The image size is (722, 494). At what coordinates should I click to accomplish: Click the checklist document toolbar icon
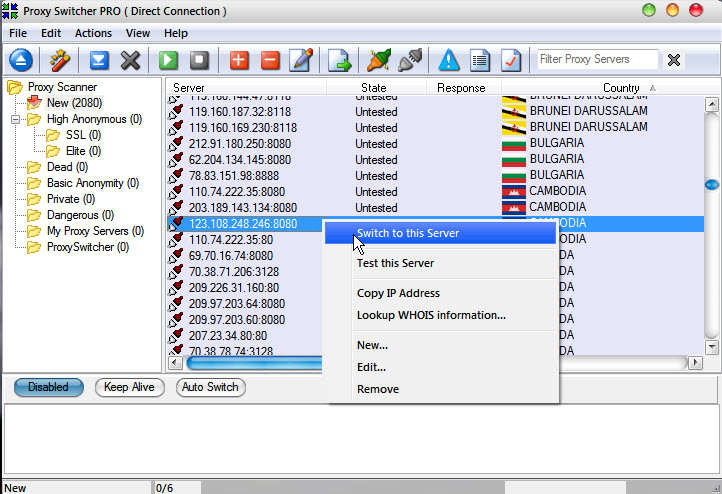click(x=511, y=60)
